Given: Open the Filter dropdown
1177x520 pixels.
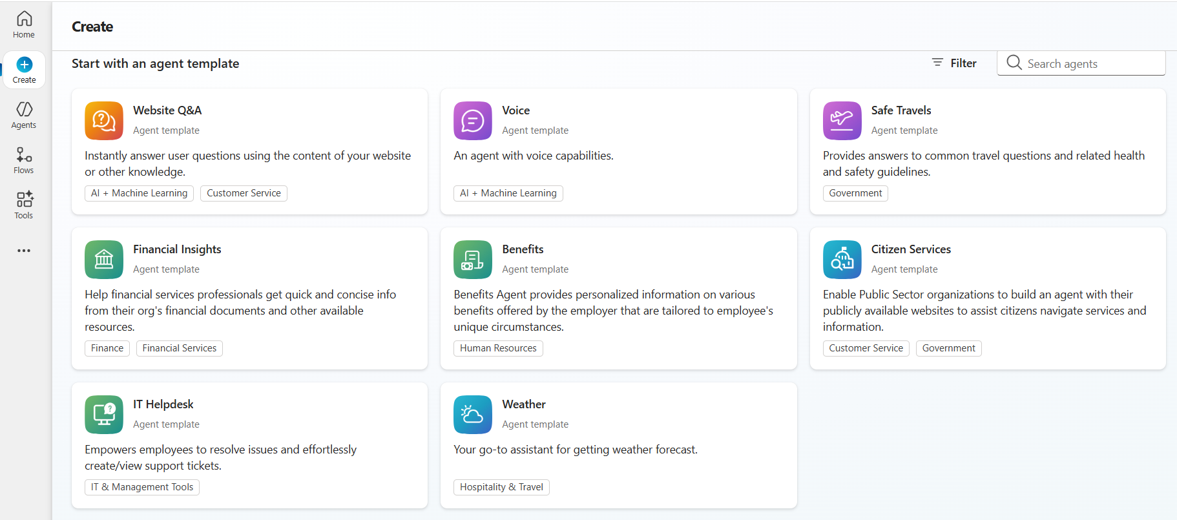Looking at the screenshot, I should tap(954, 63).
